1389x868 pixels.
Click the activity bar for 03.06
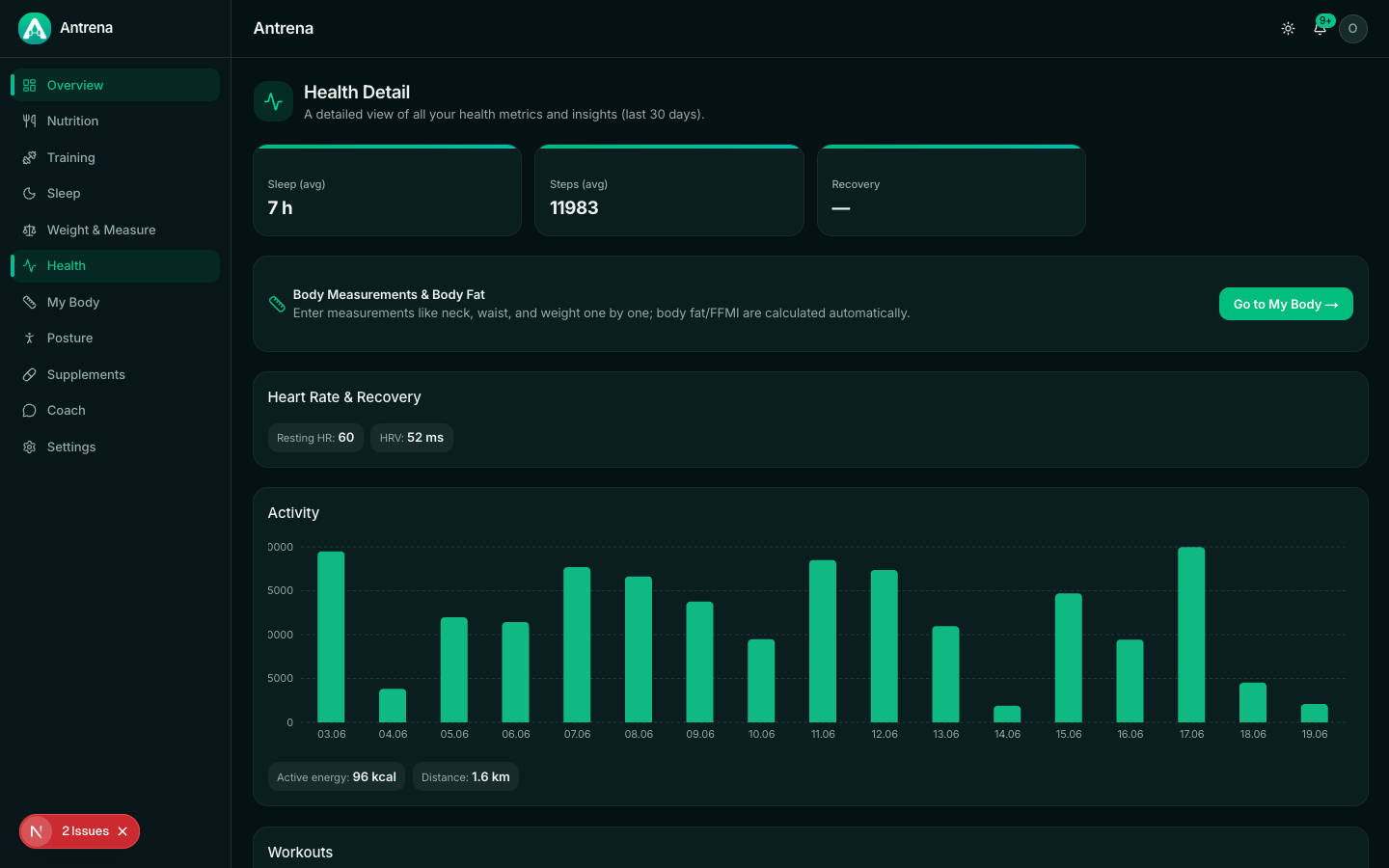(331, 637)
